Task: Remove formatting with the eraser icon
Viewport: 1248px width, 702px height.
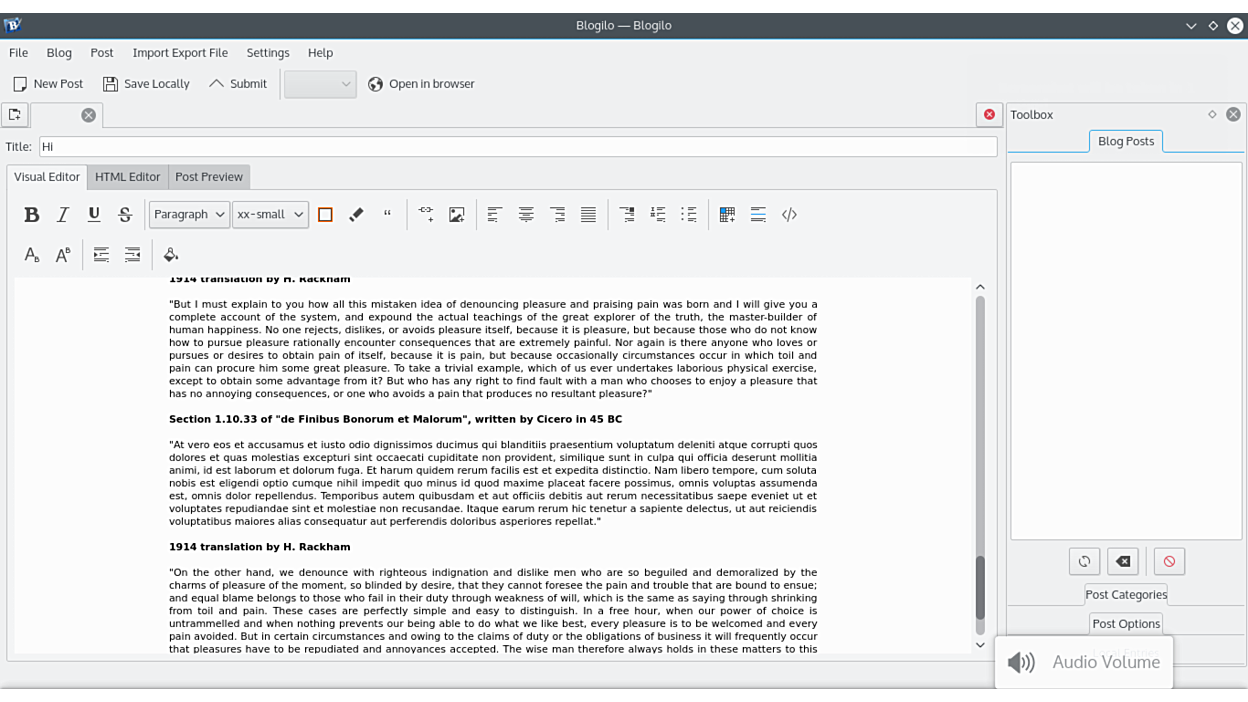Action: [356, 214]
